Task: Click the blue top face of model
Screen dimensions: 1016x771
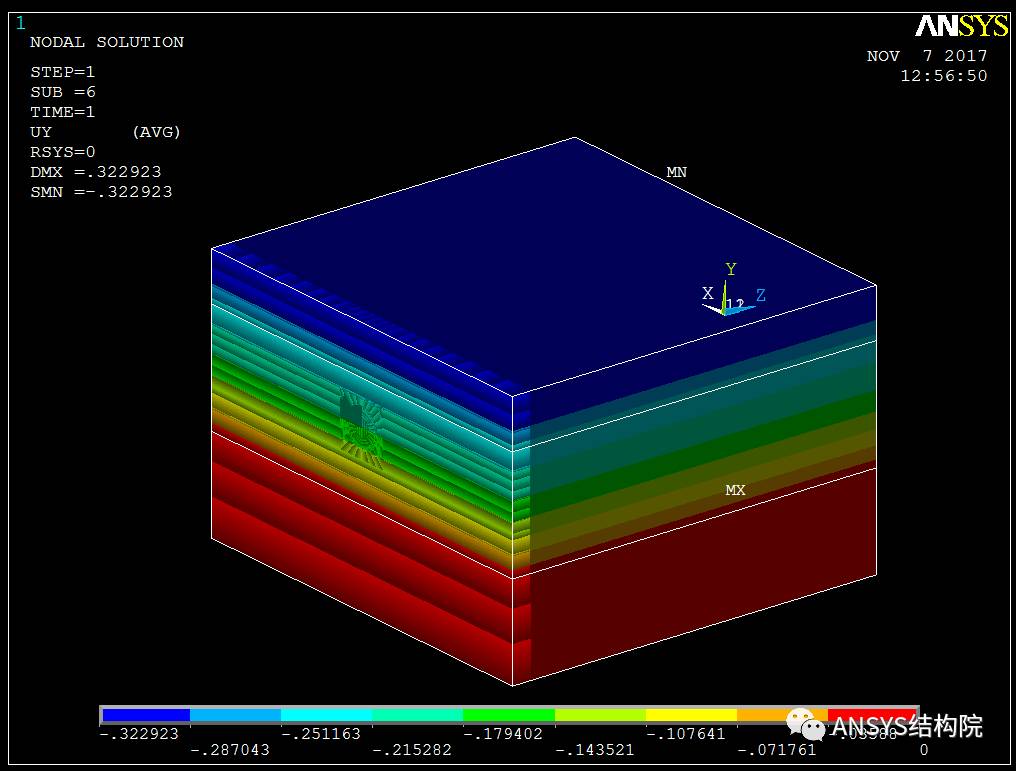Action: [544, 266]
